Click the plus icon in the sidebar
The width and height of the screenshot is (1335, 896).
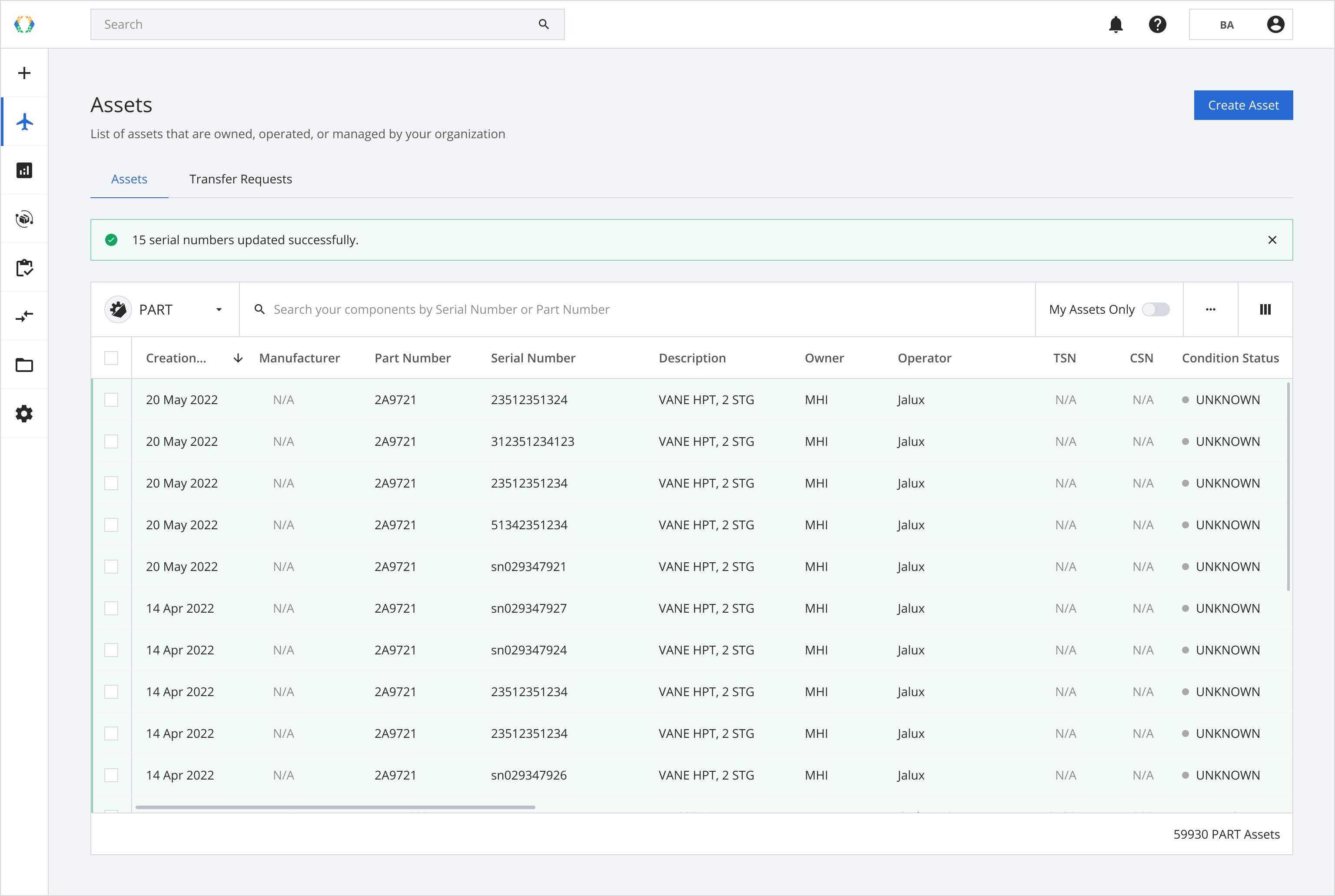point(24,73)
